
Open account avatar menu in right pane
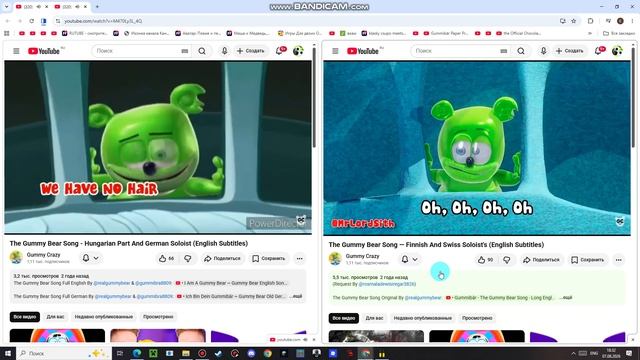click(617, 51)
